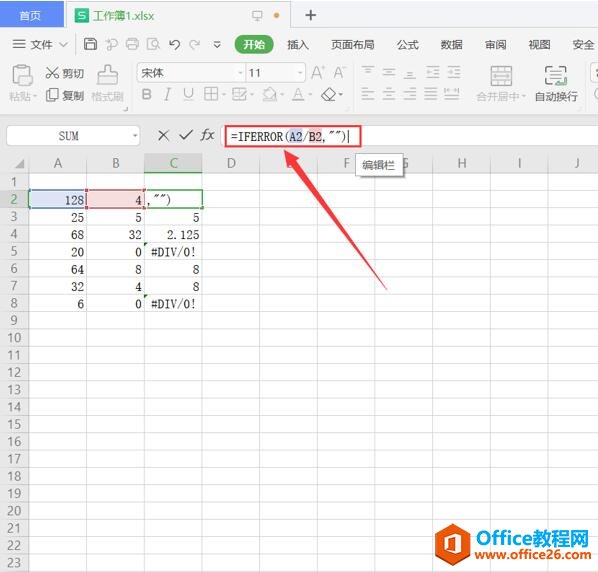The width and height of the screenshot is (598, 572).
Task: Align text right
Action: tap(410, 94)
